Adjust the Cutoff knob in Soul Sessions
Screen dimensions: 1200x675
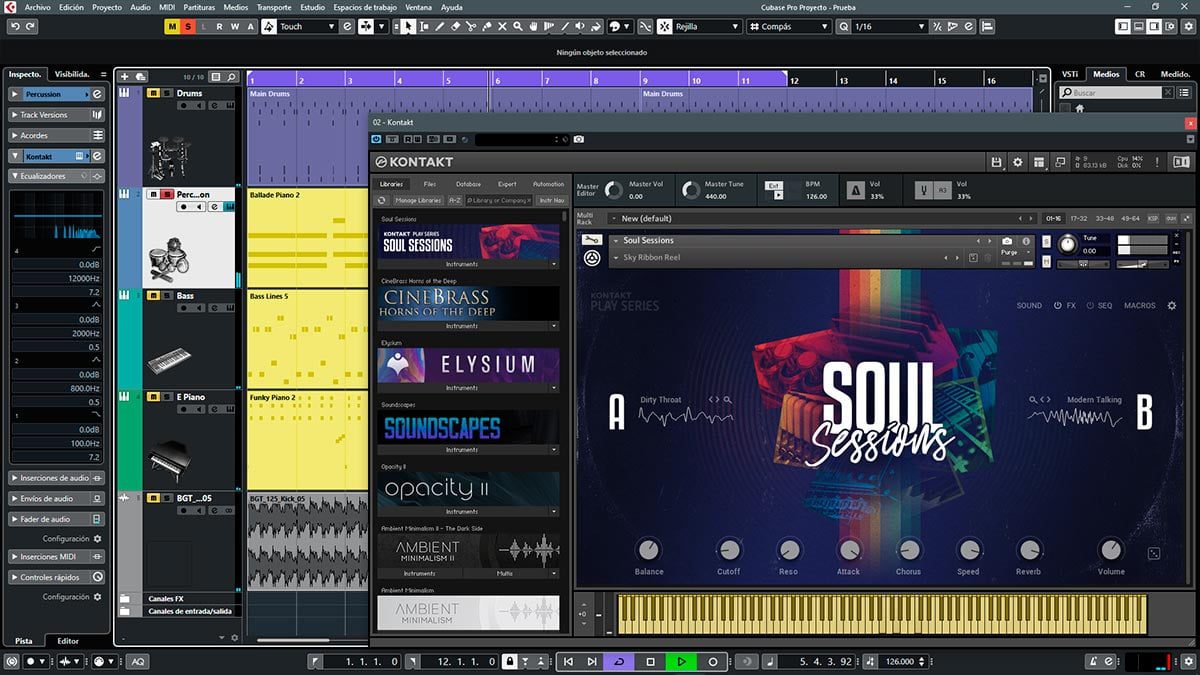[729, 549]
